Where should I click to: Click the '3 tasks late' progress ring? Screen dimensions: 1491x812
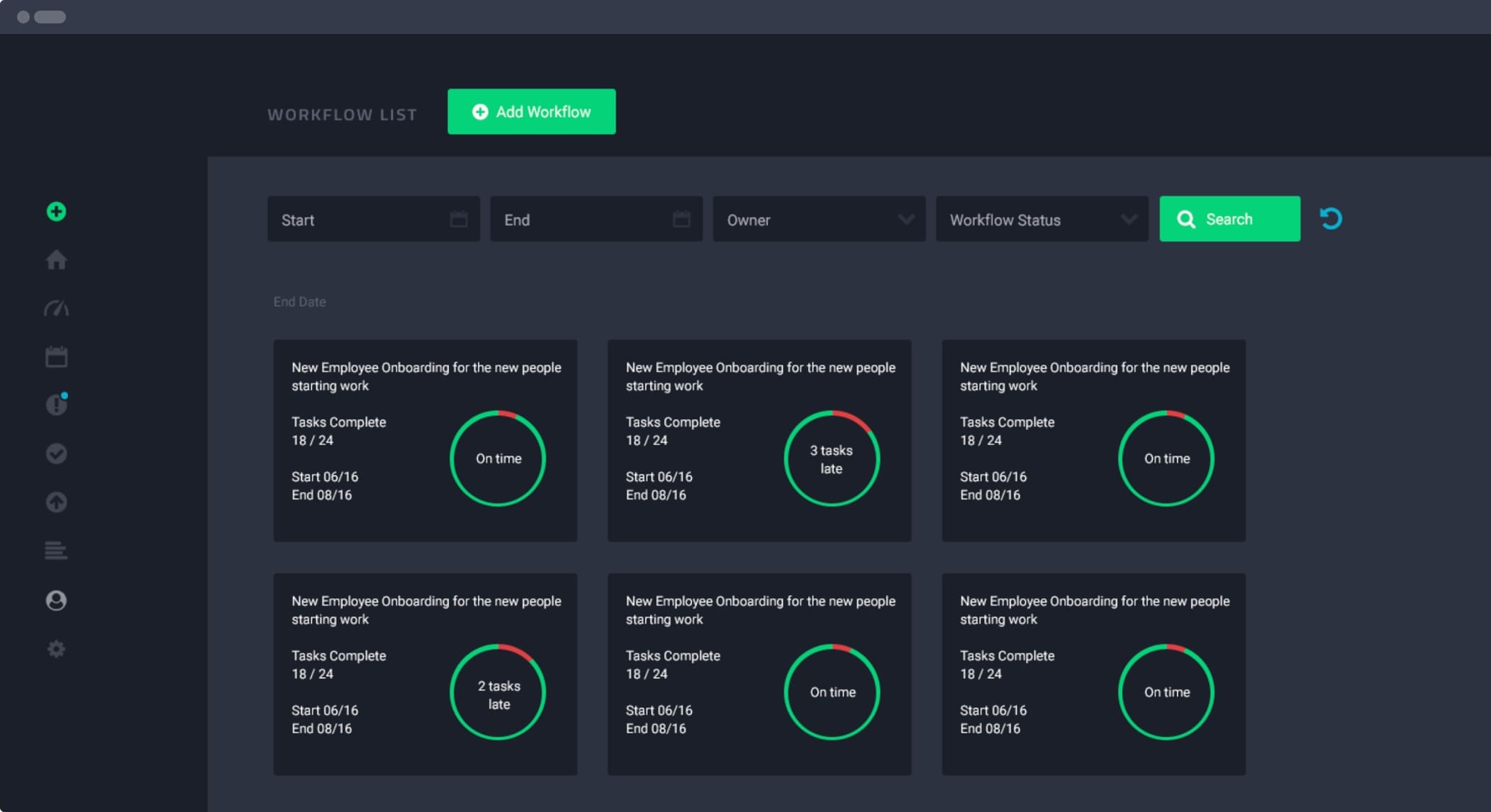(832, 458)
